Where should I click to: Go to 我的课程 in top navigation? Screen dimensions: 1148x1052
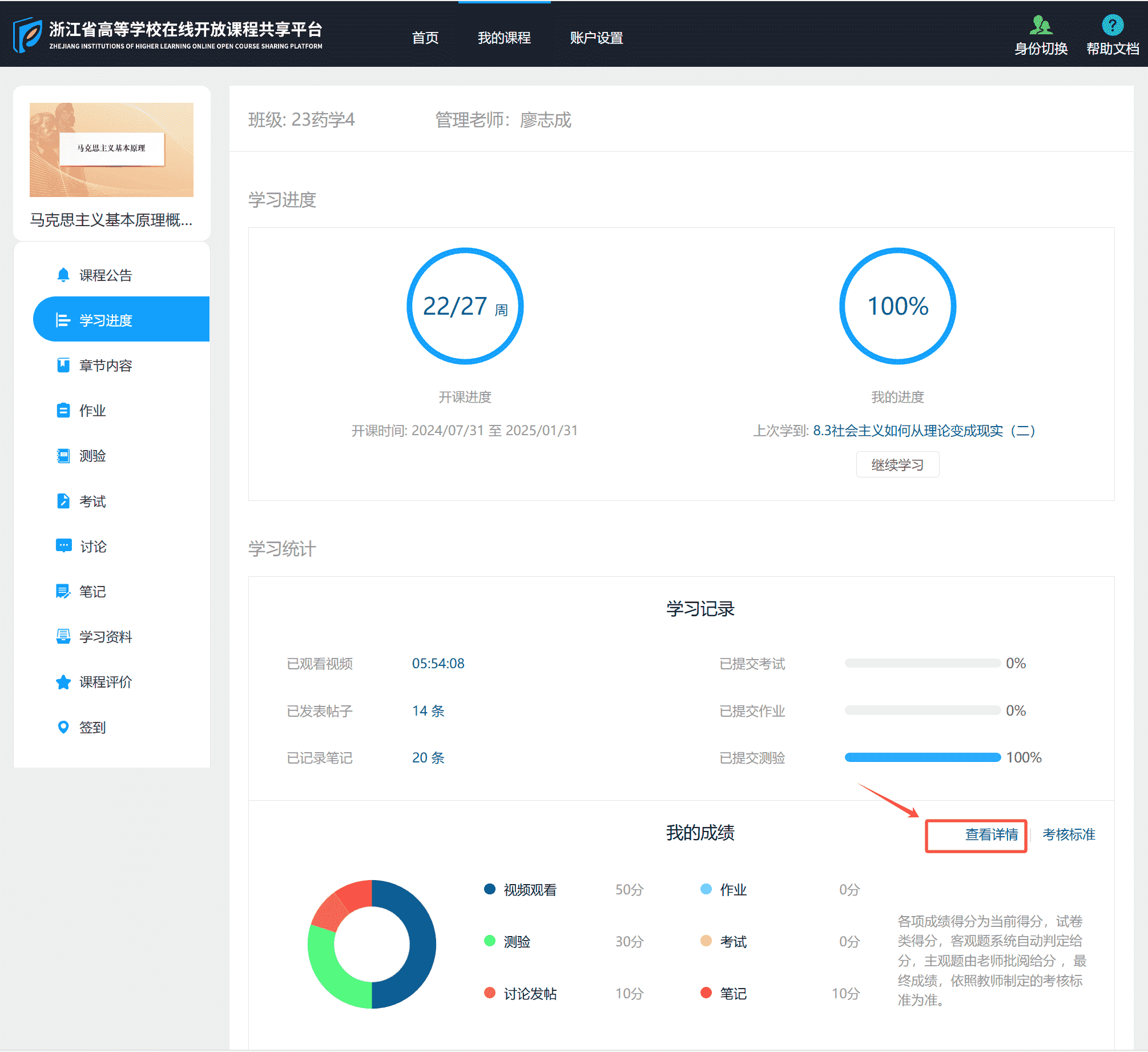pos(504,38)
